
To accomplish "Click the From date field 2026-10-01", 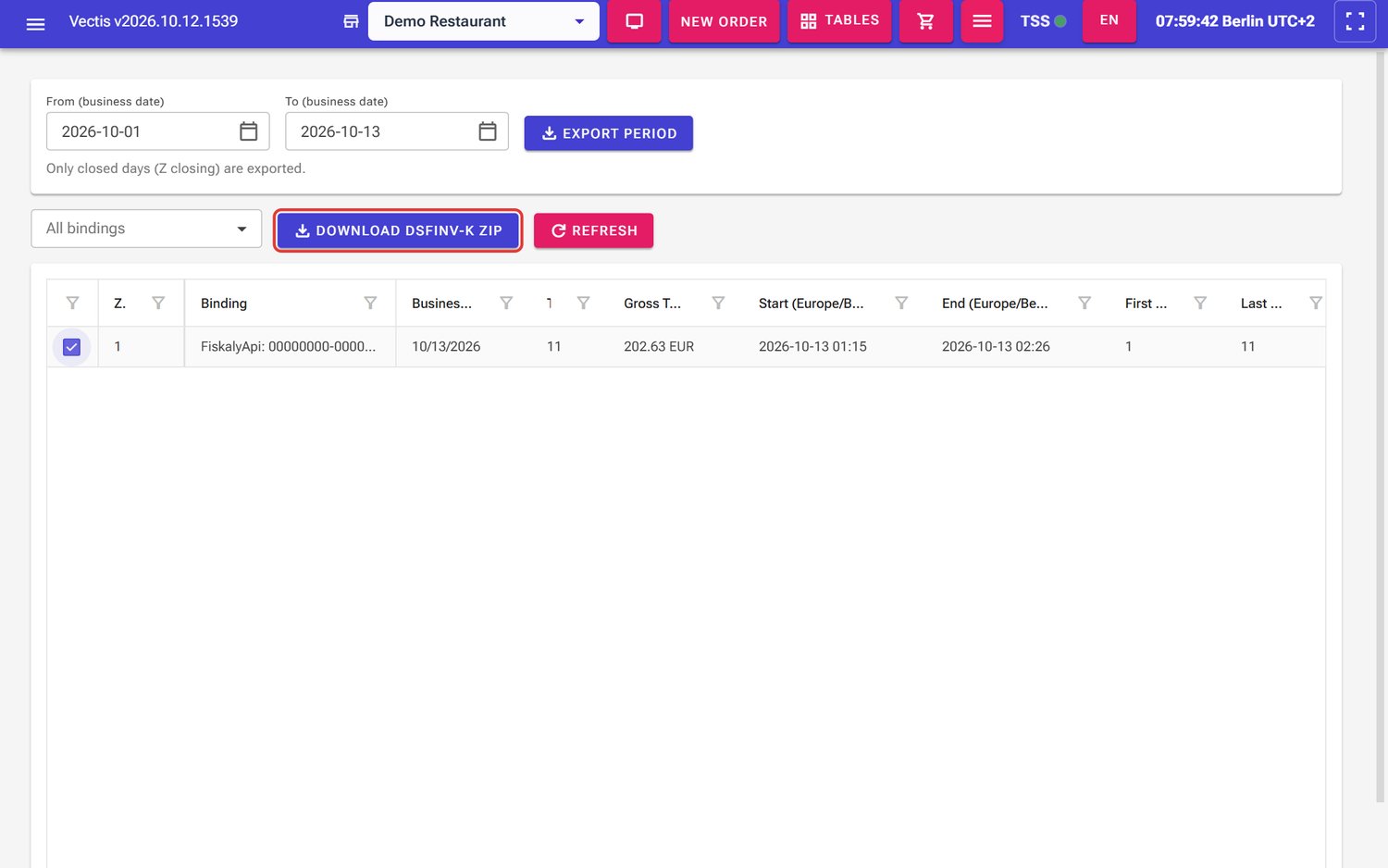I will point(157,131).
